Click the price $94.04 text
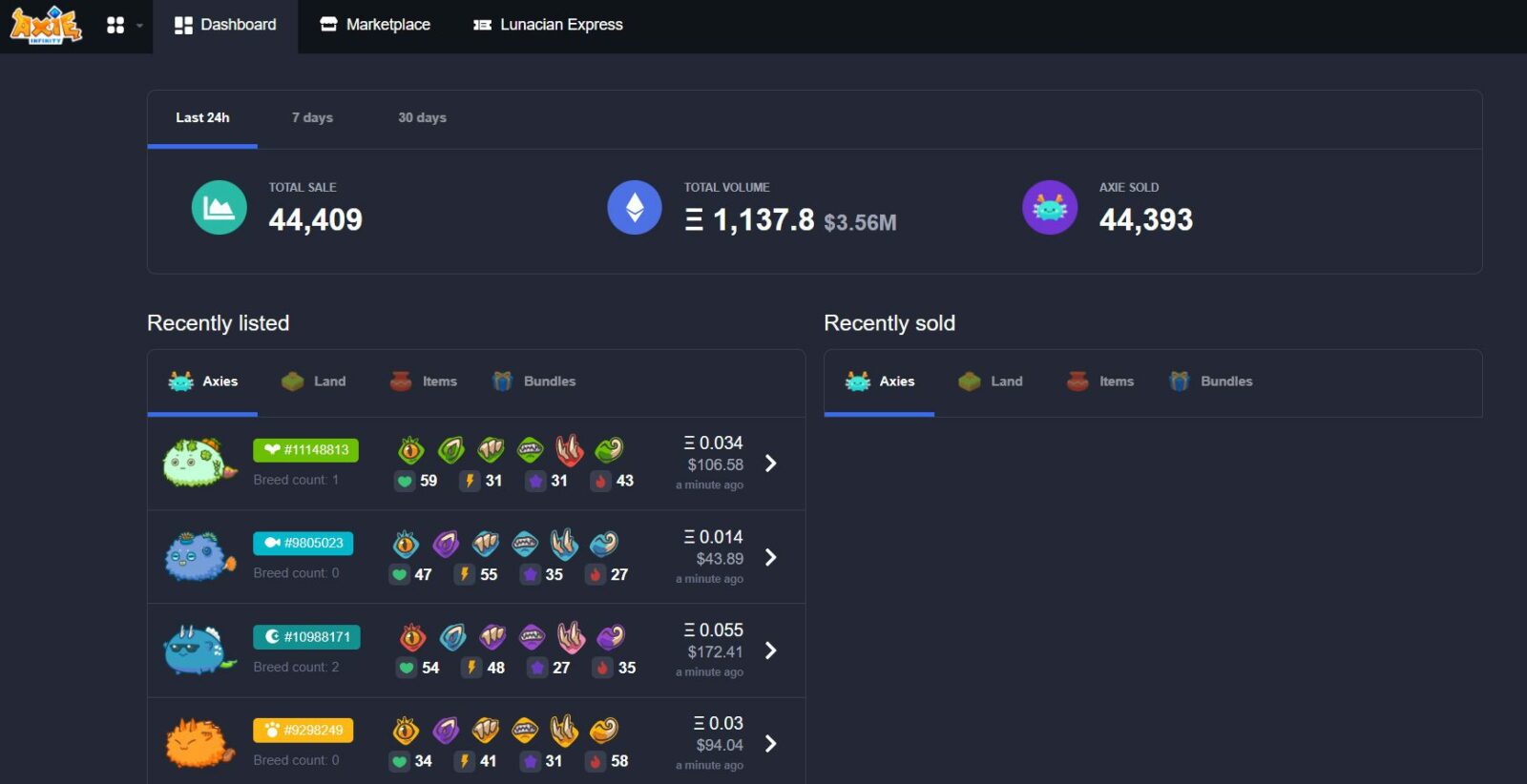 click(x=720, y=746)
